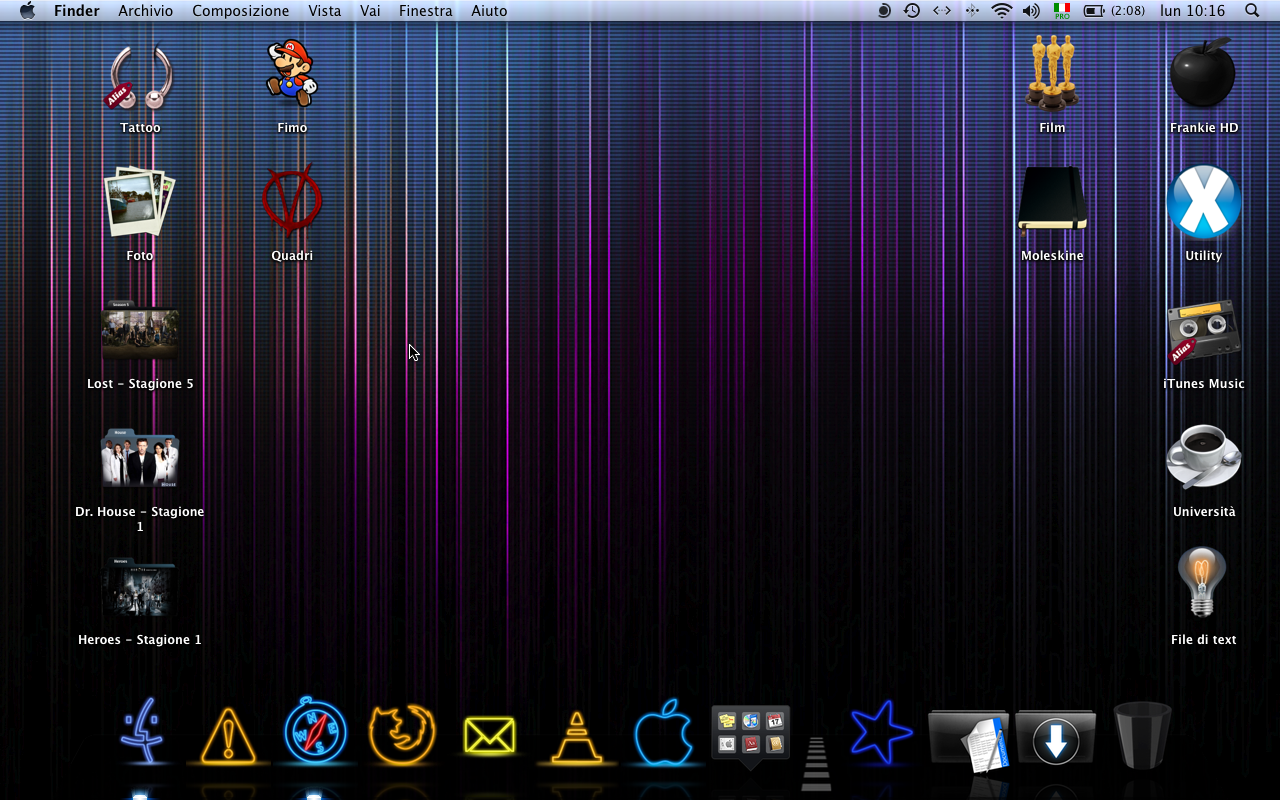Viewport: 1280px width, 800px height.
Task: Click the battery status showing 2:08
Action: (1115, 11)
